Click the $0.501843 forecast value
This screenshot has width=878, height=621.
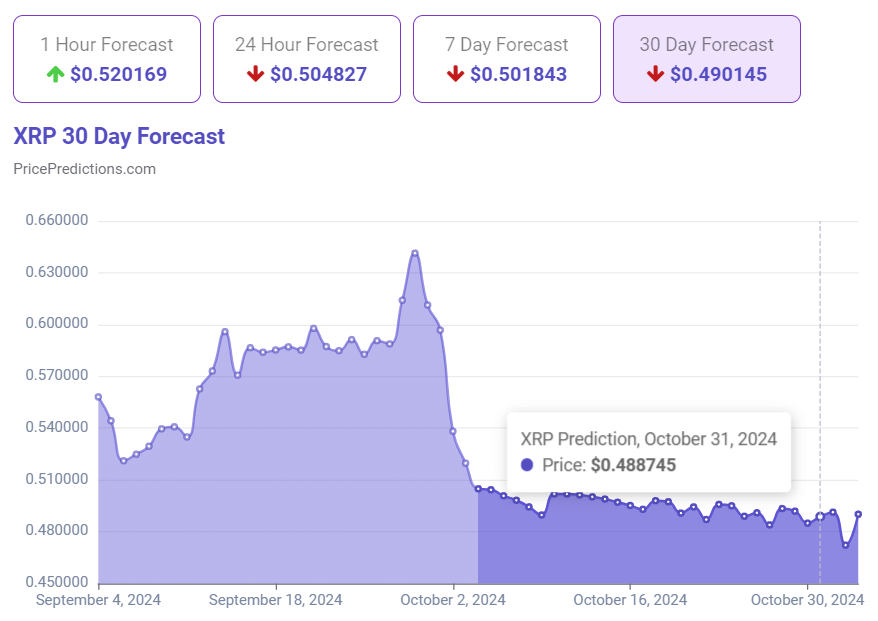tap(519, 74)
